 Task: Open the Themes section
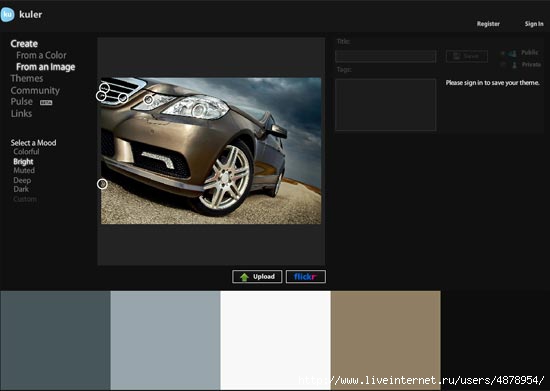tap(27, 79)
